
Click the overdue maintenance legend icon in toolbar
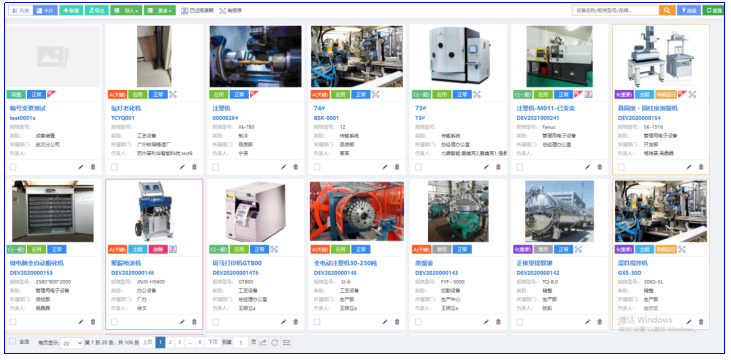[185, 10]
